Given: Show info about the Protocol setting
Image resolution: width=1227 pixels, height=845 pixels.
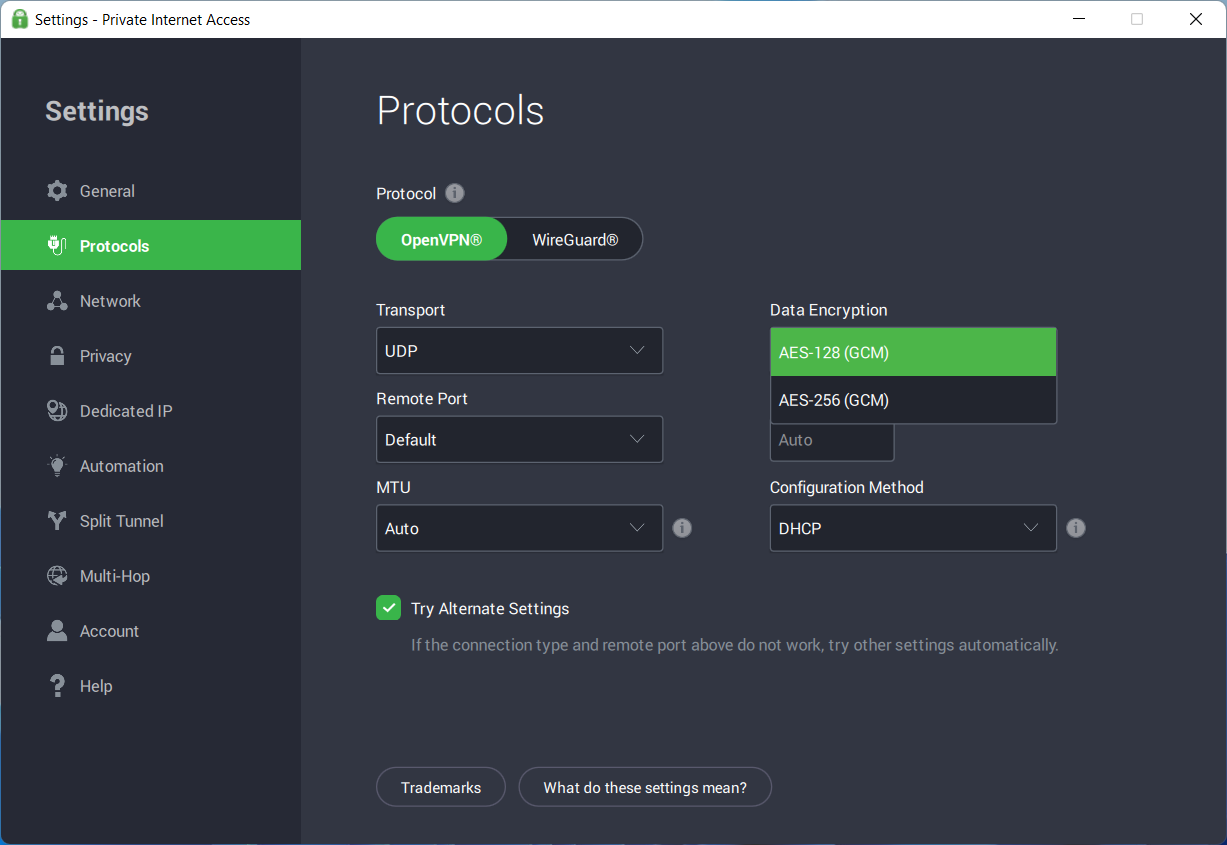Looking at the screenshot, I should (455, 193).
